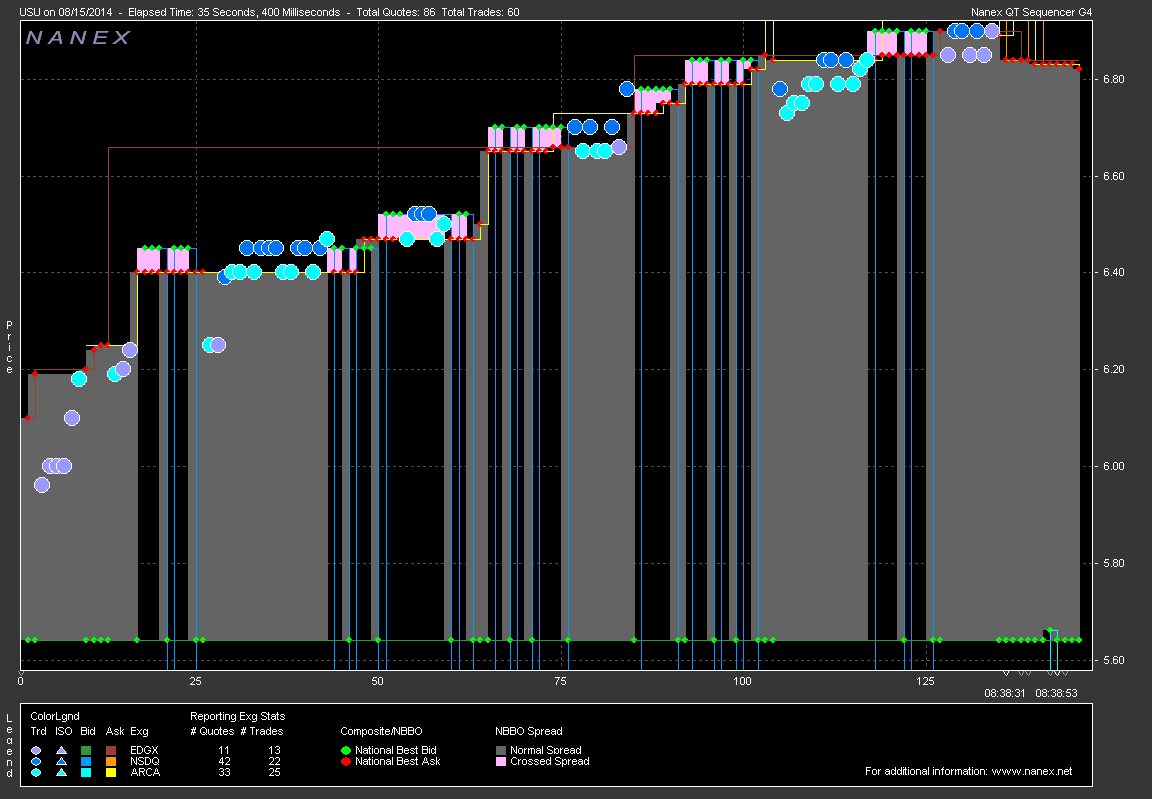Pick the NSDQ Ask orange color swatch

point(112,762)
